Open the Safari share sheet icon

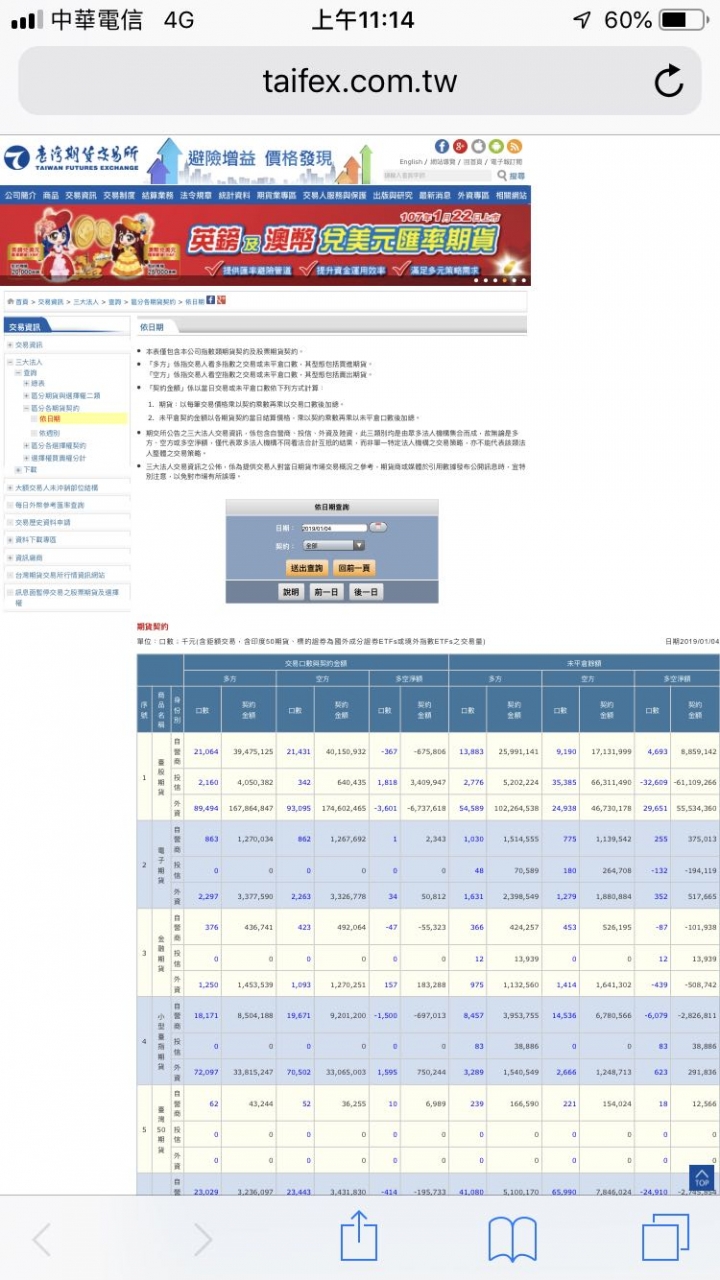pos(359,1236)
